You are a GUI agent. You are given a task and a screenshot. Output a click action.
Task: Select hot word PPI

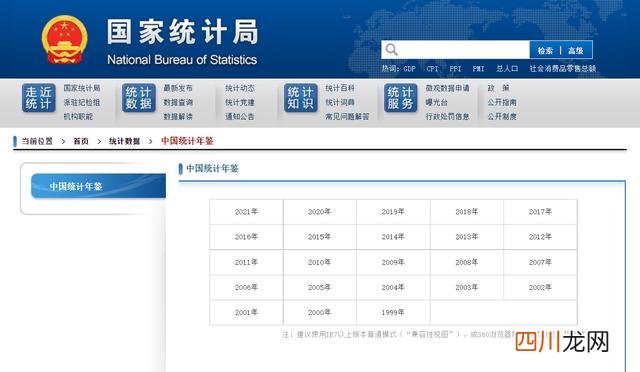click(x=455, y=69)
